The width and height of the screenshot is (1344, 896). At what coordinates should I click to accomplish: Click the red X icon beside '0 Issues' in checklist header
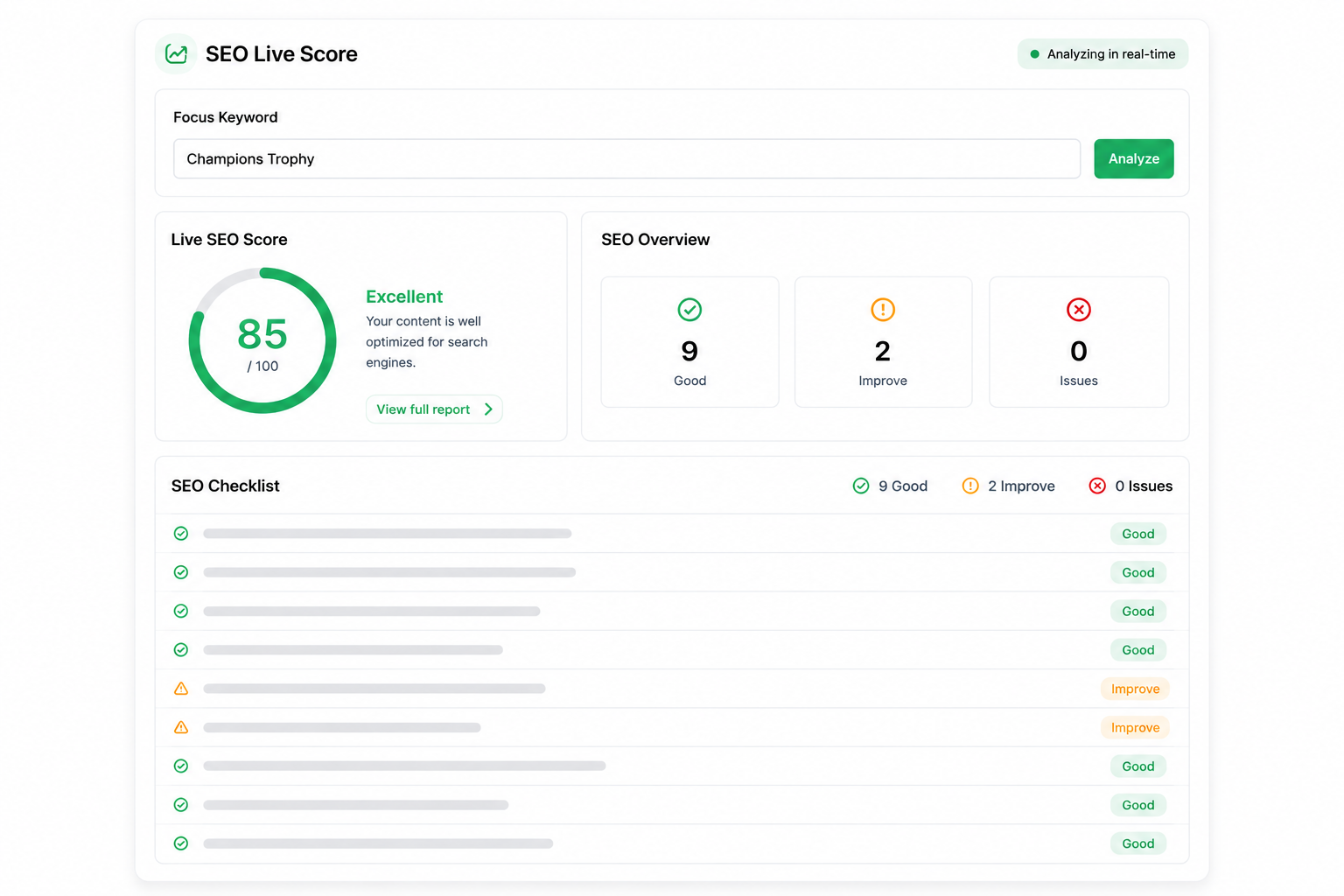coord(1097,486)
